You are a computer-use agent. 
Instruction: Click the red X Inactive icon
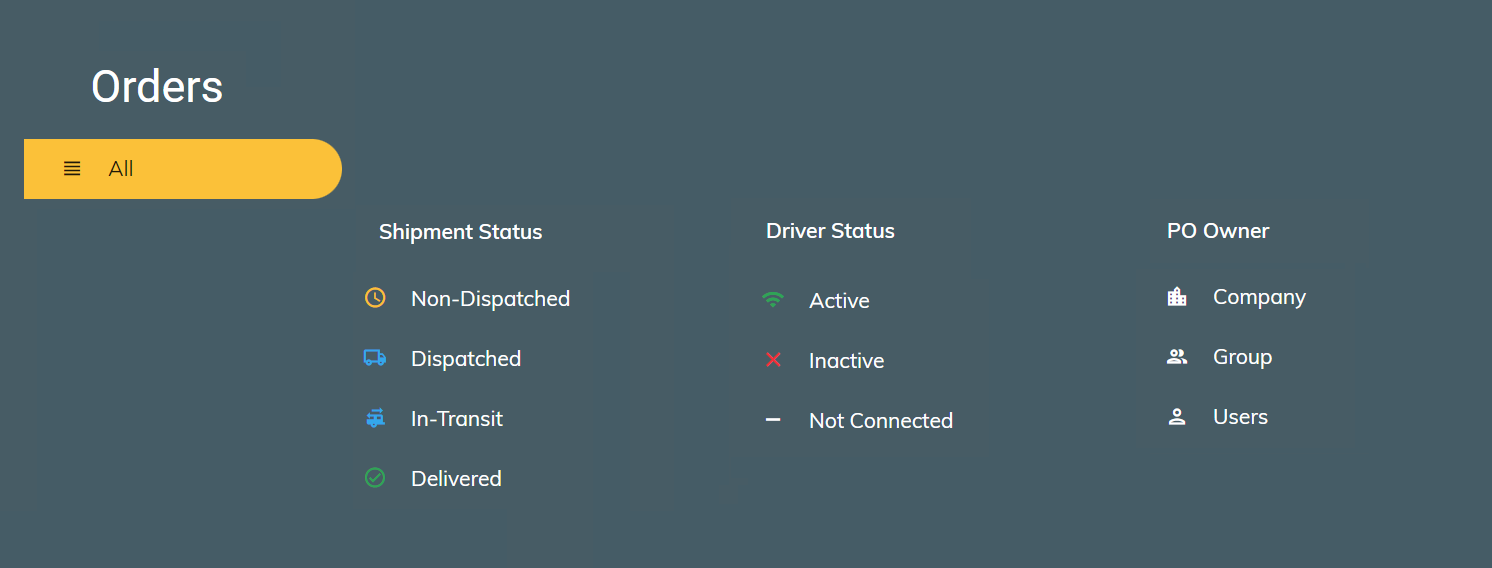pos(773,360)
